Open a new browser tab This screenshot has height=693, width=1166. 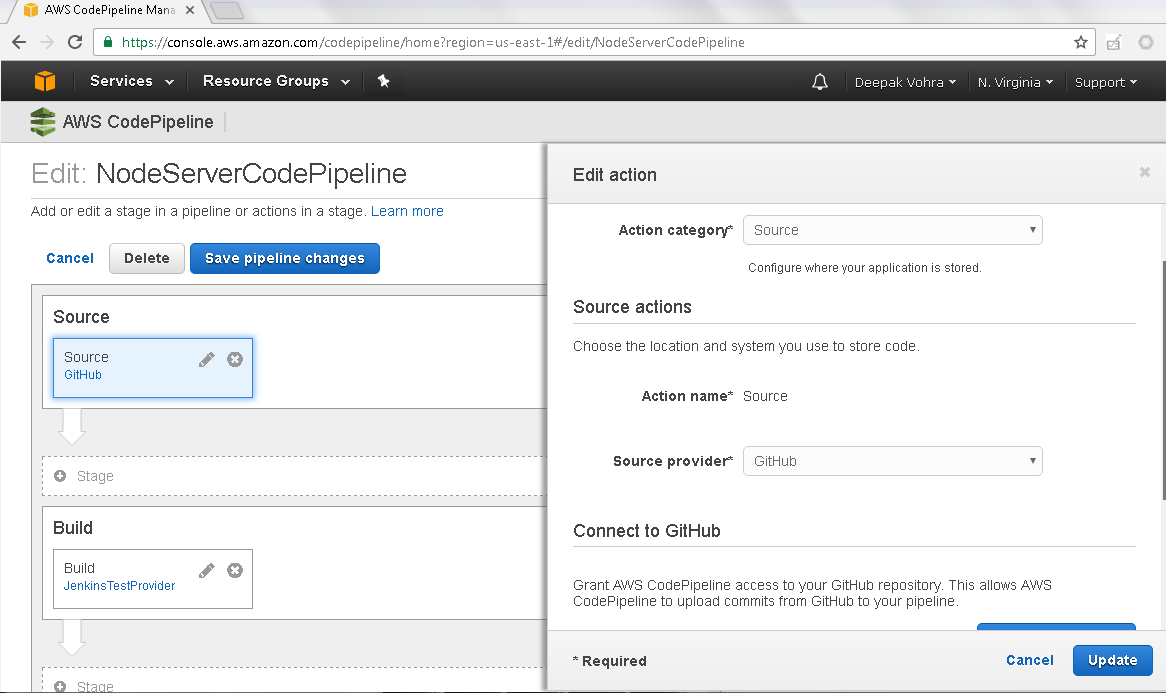pos(226,10)
